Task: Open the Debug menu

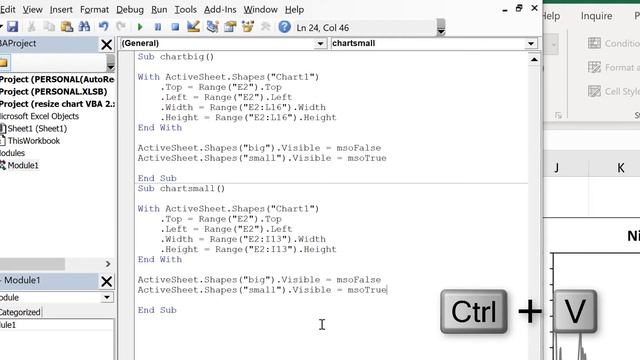Action: click(130, 9)
